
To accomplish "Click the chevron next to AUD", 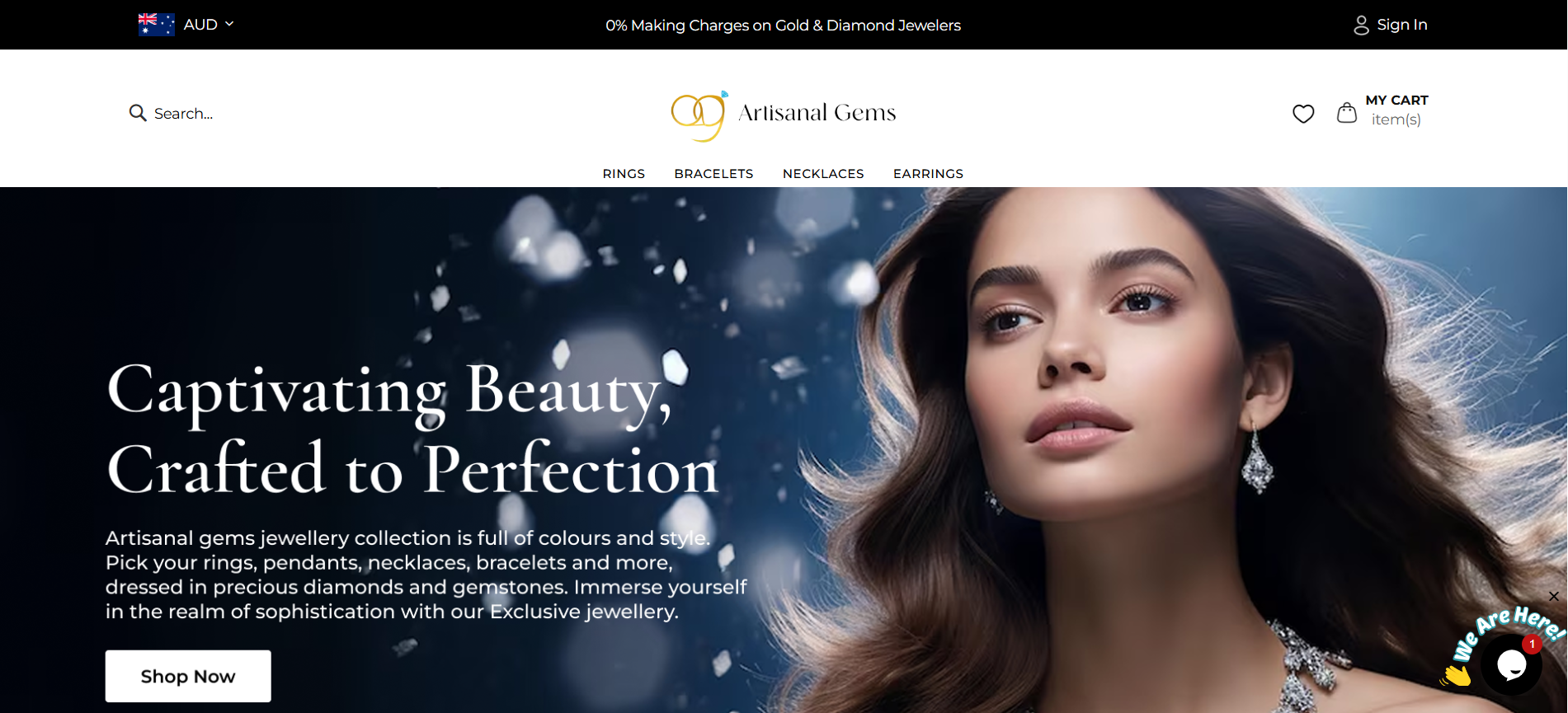I will (x=229, y=24).
